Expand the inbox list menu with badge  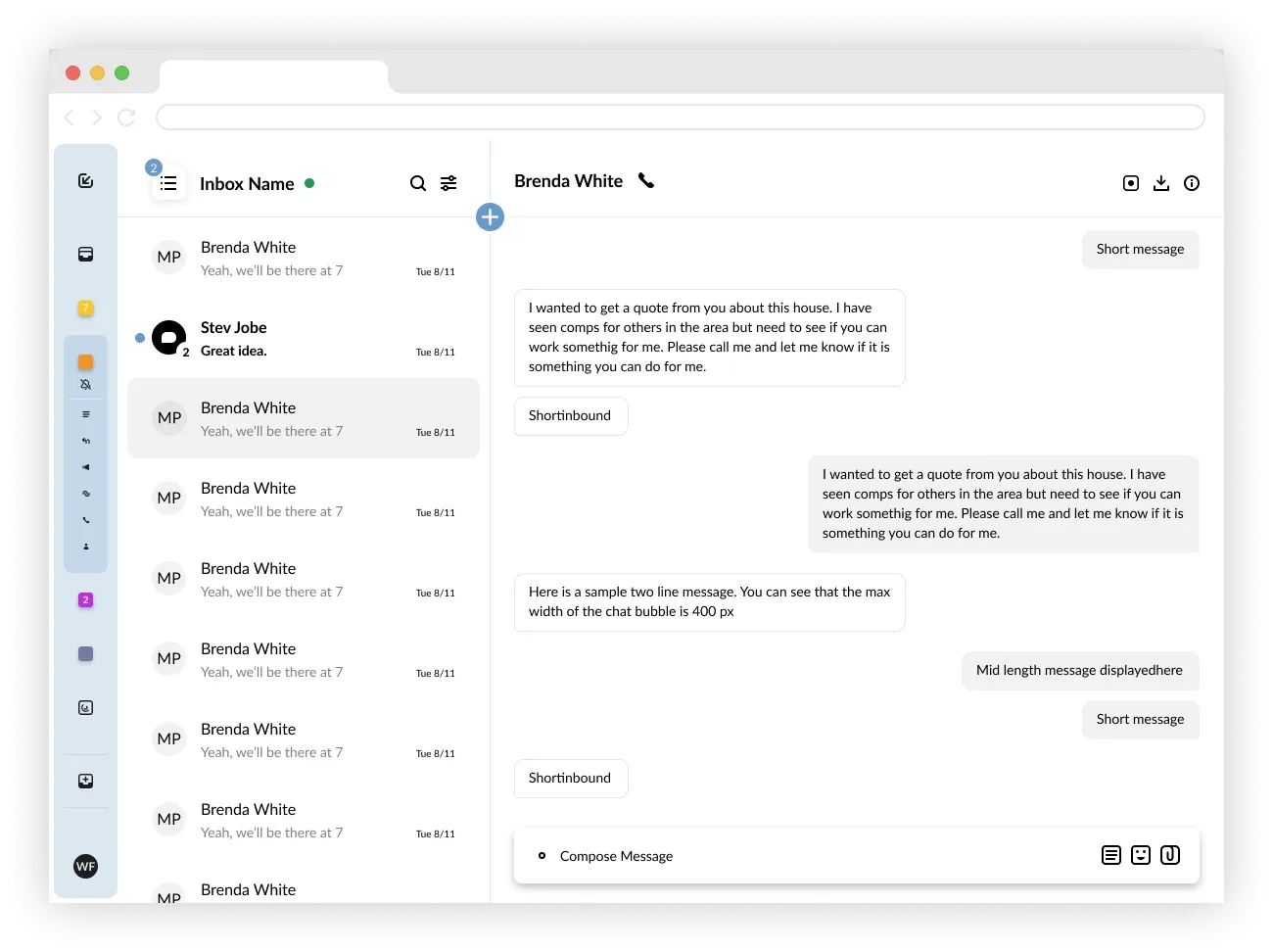coord(168,183)
